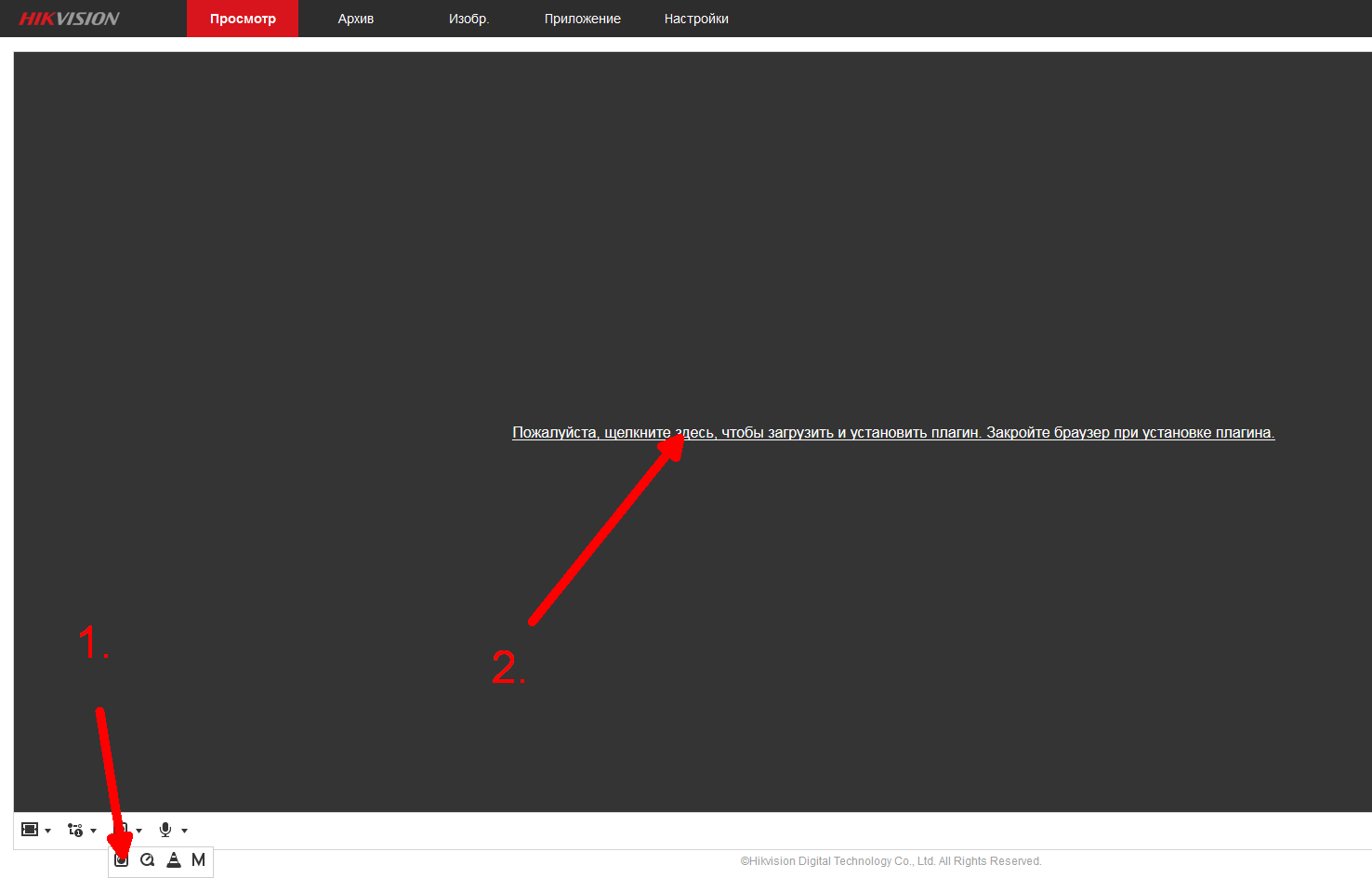Expand the window size dropdown arrow

click(48, 831)
